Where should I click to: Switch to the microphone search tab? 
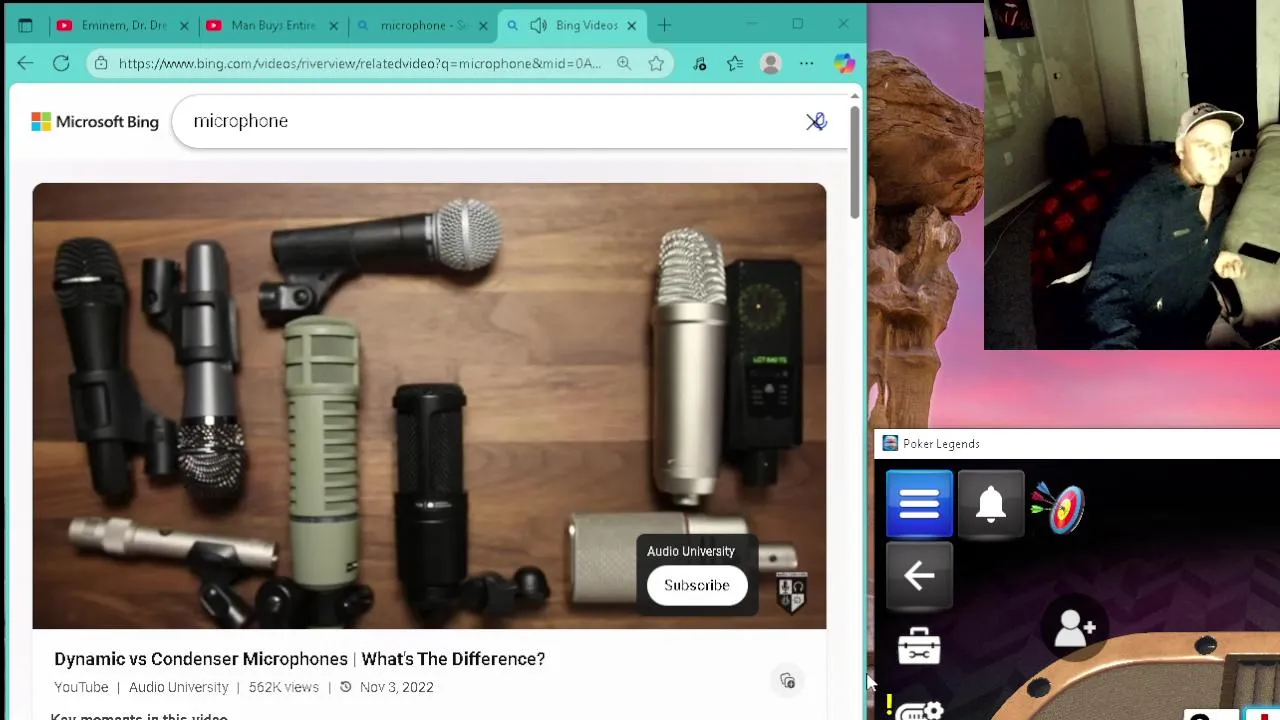[x=422, y=25]
